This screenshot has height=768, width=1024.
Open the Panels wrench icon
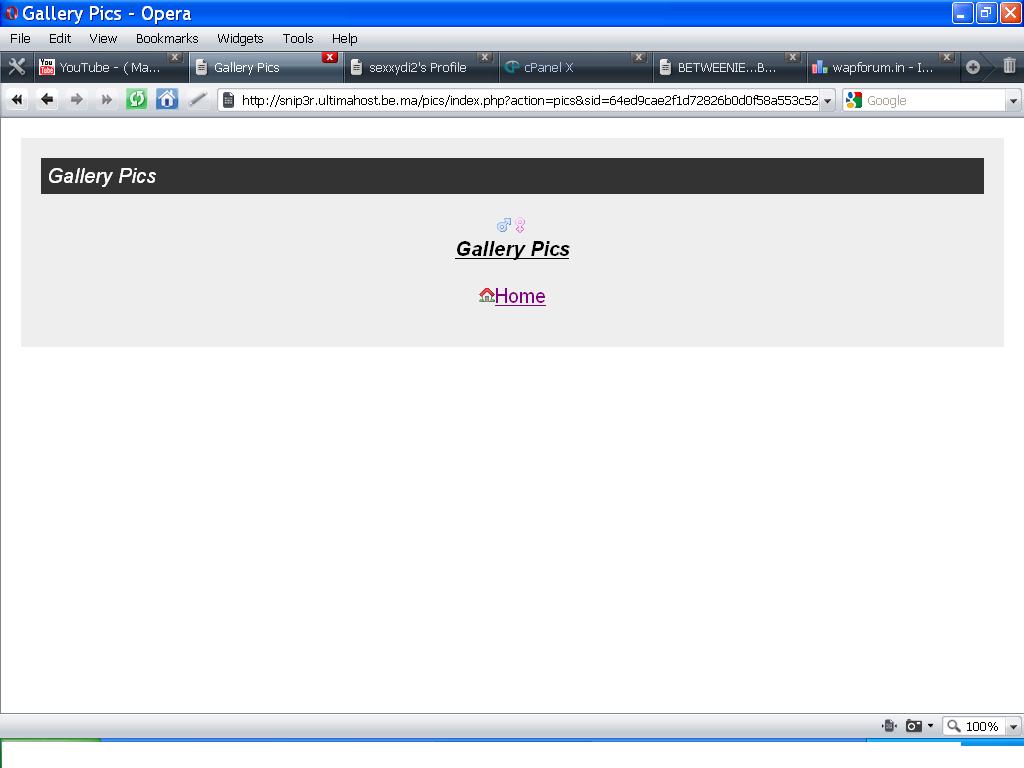pyautogui.click(x=17, y=67)
